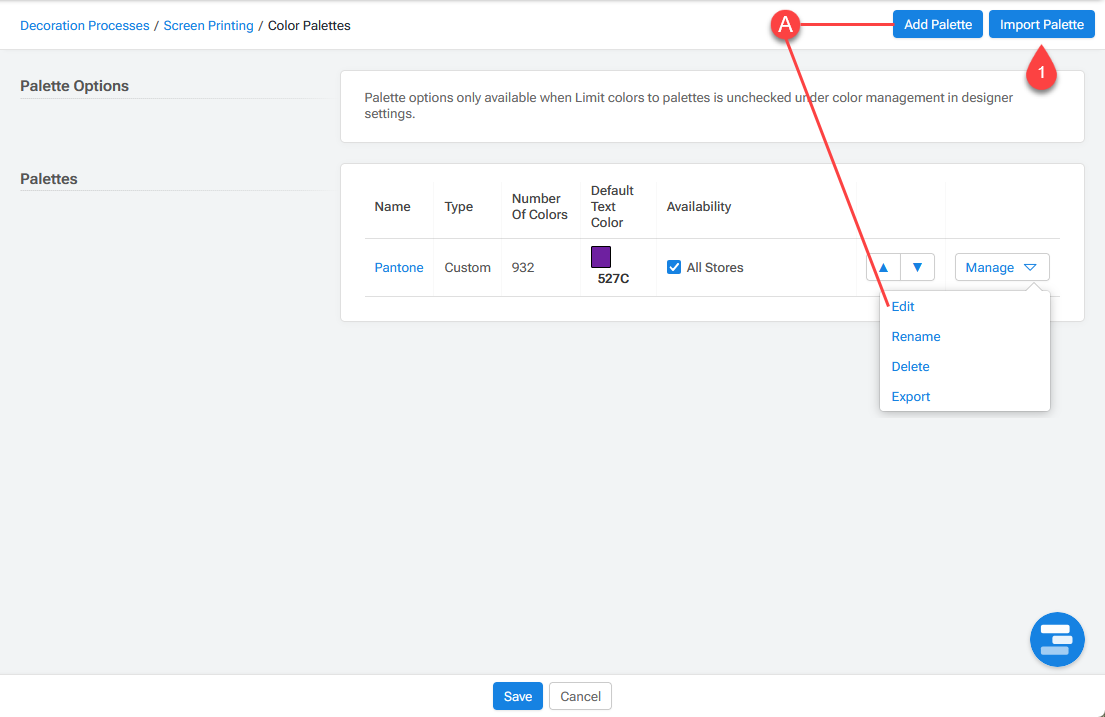The image size is (1105, 717).
Task: Choose Export in the Manage menu
Action: (911, 397)
